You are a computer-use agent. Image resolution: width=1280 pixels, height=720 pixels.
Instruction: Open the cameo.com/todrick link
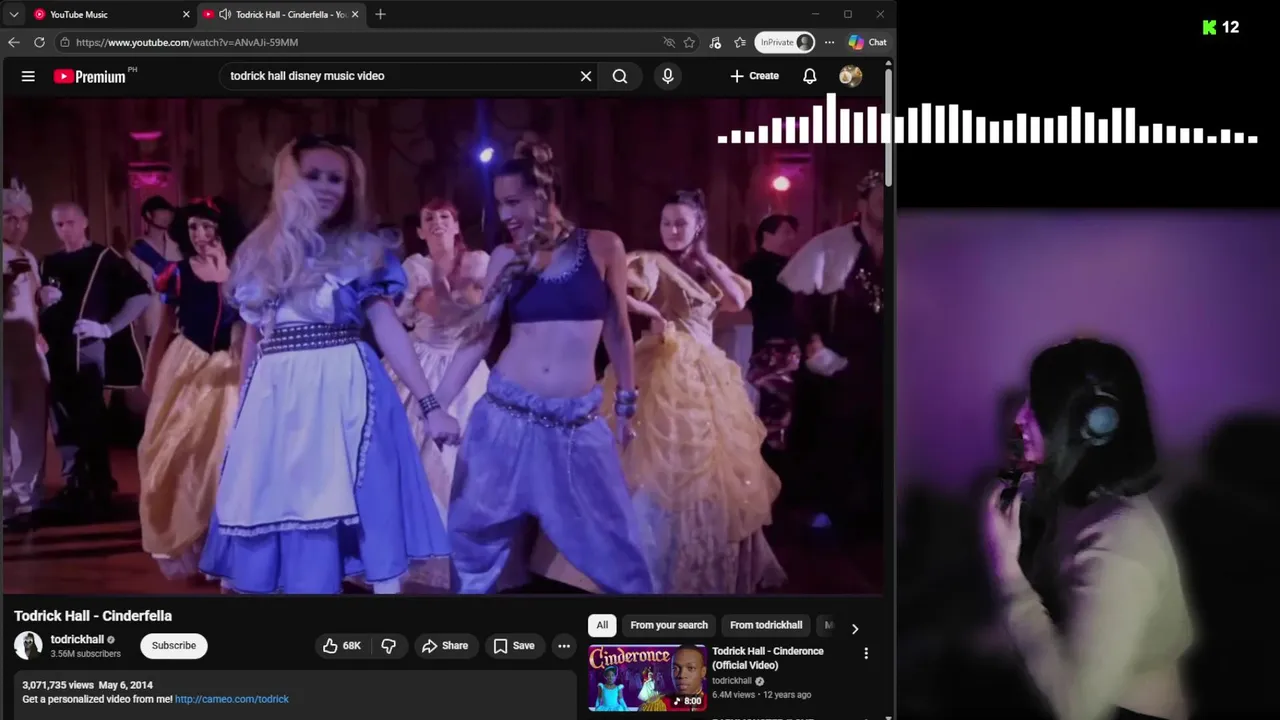tap(232, 699)
